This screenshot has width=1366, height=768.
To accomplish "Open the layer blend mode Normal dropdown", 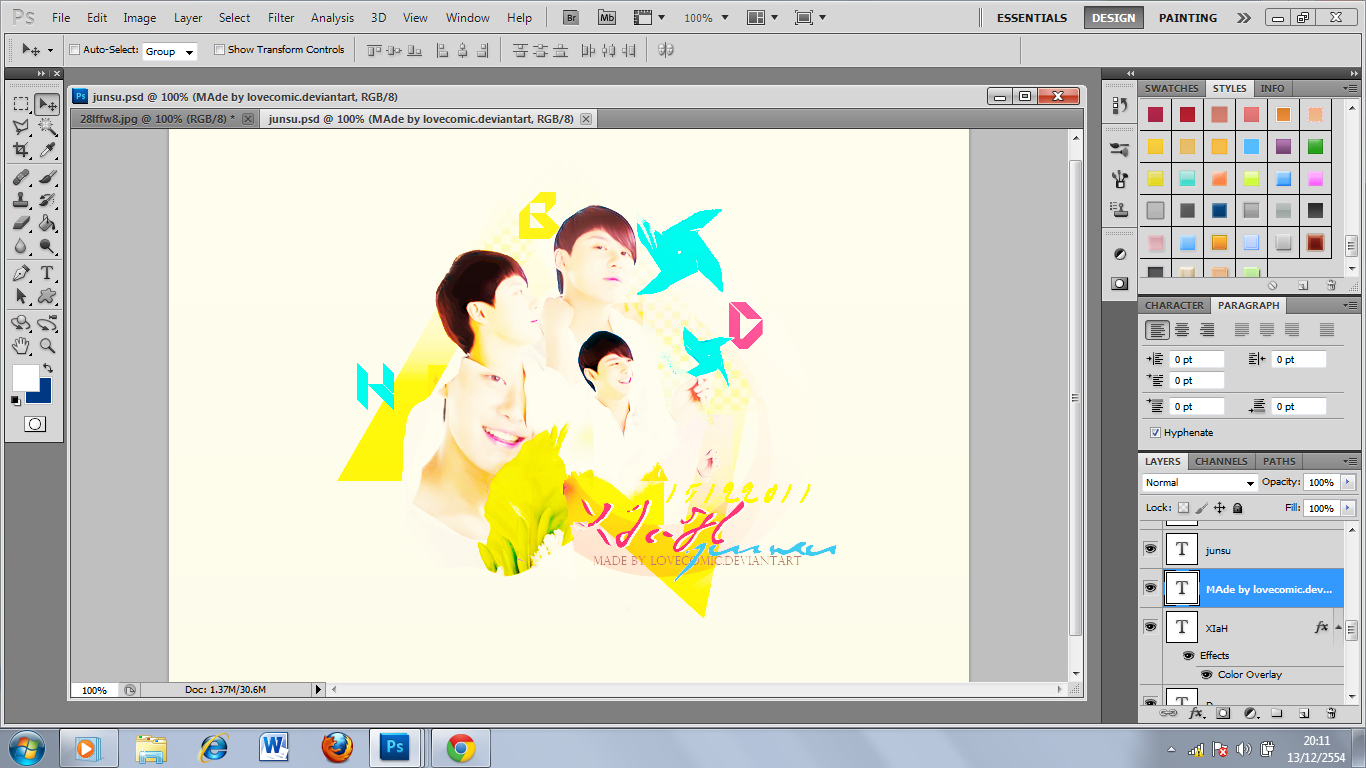I will pyautogui.click(x=1200, y=483).
